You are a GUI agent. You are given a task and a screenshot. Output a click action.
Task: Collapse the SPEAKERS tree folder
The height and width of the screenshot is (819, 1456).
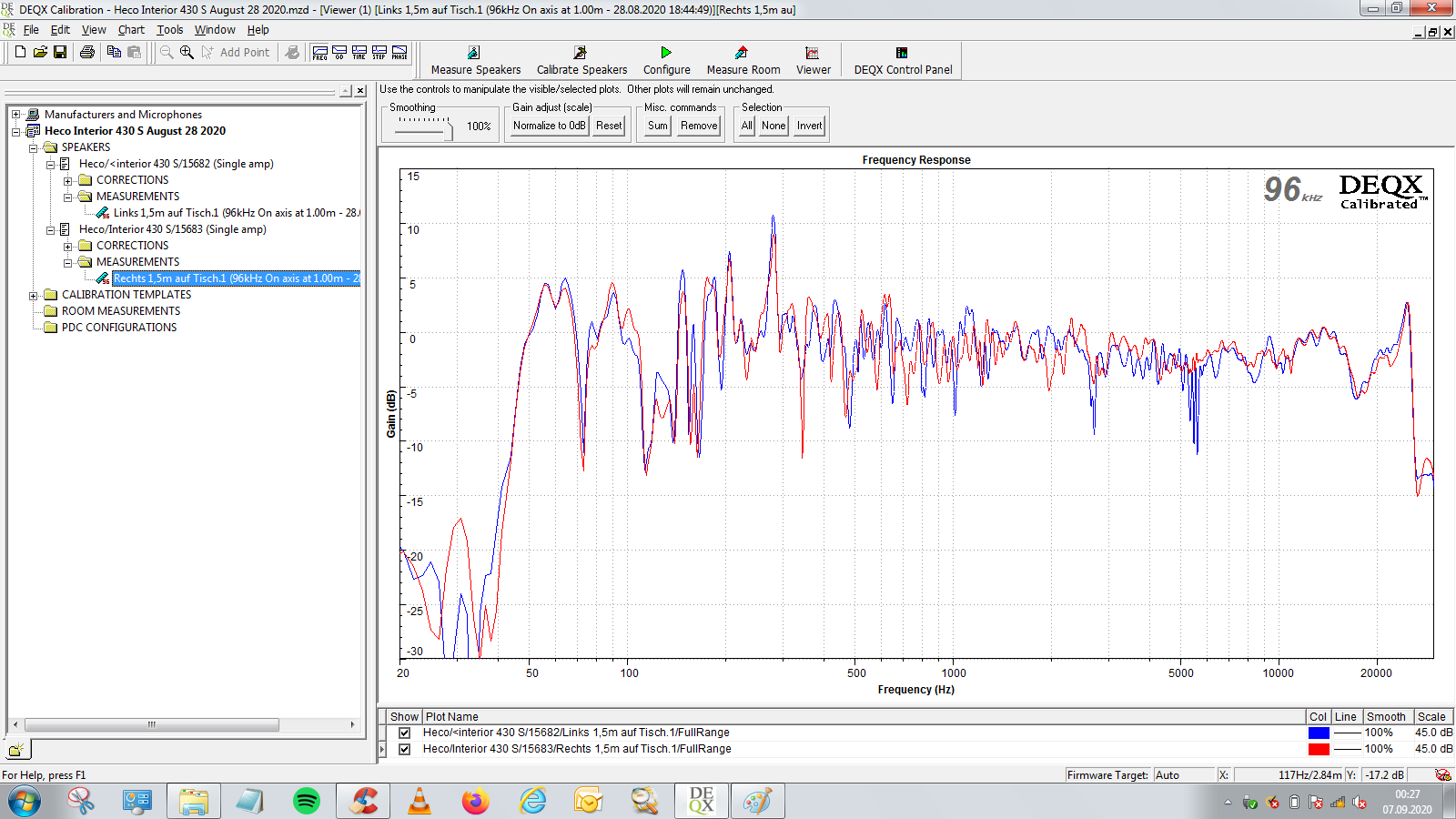33,147
